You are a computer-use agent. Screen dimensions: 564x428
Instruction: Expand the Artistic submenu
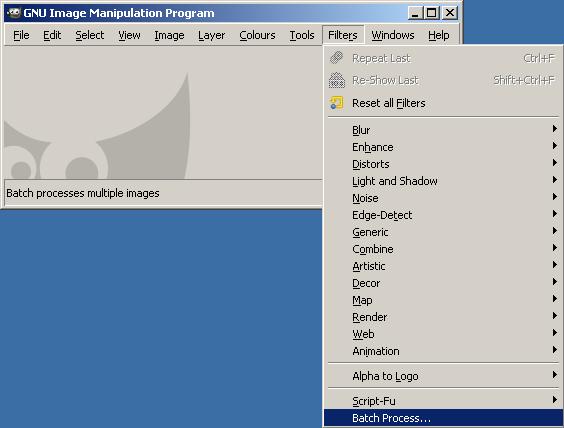pos(443,266)
